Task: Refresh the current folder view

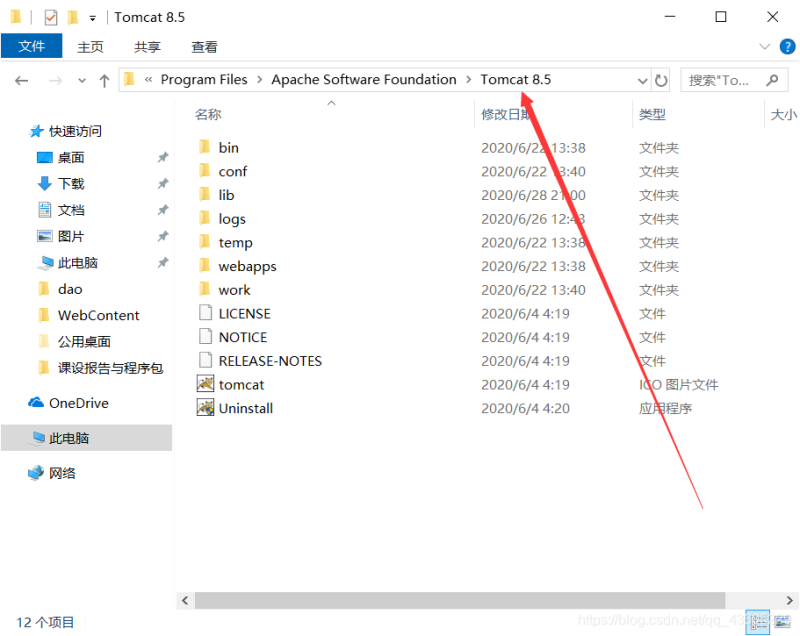Action: point(661,81)
